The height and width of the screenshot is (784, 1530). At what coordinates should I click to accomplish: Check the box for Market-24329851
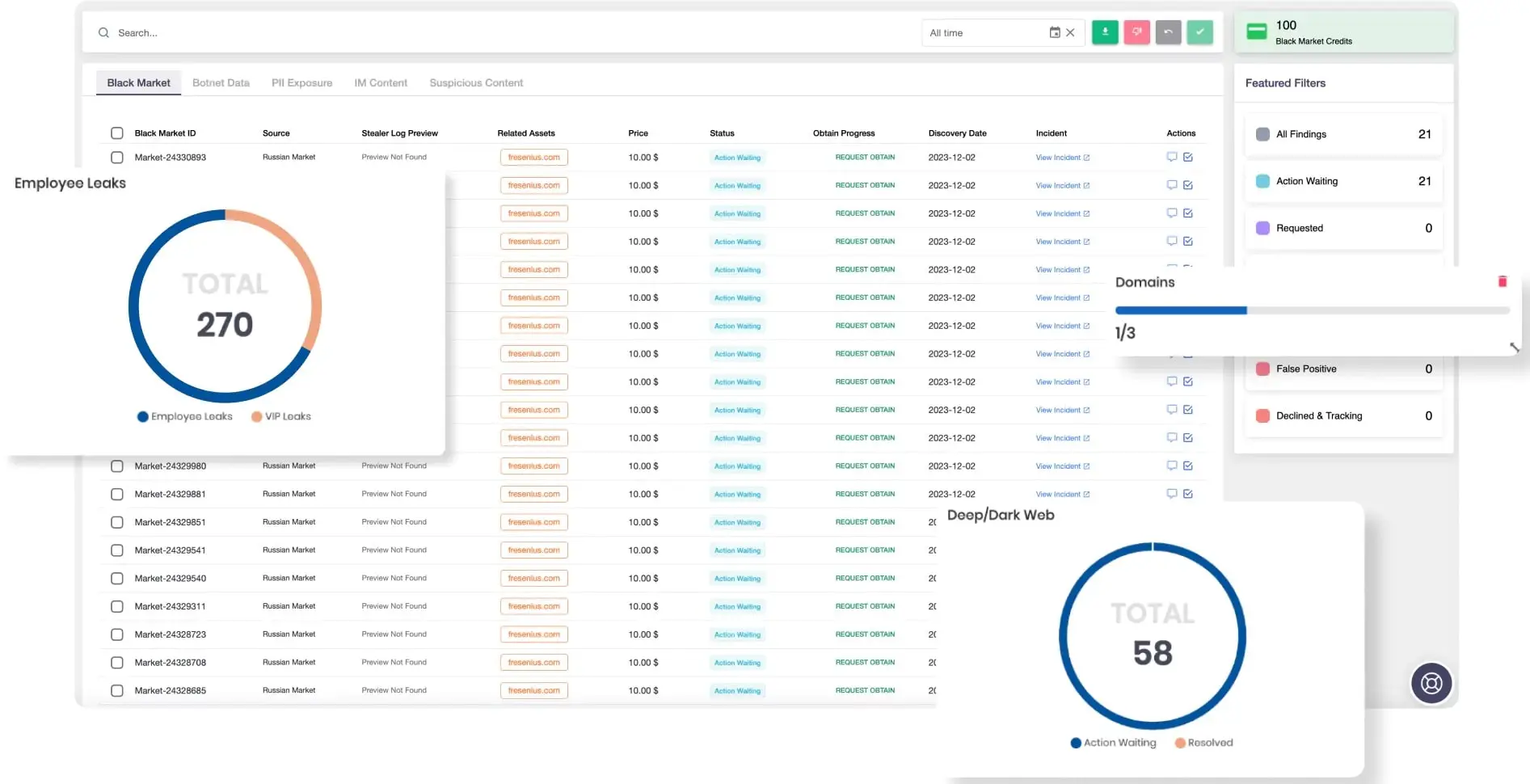click(x=117, y=522)
